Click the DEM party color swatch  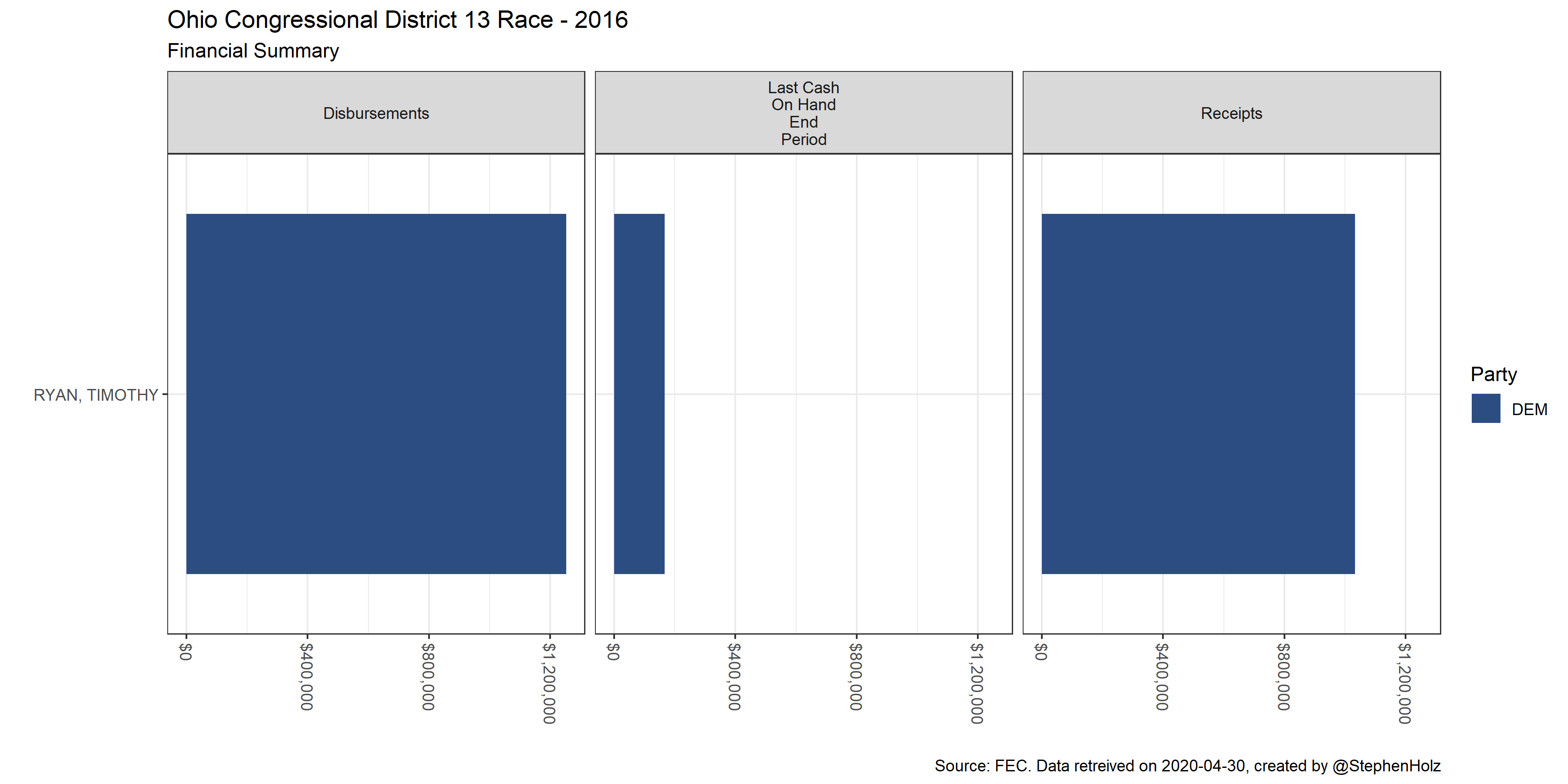[1485, 409]
